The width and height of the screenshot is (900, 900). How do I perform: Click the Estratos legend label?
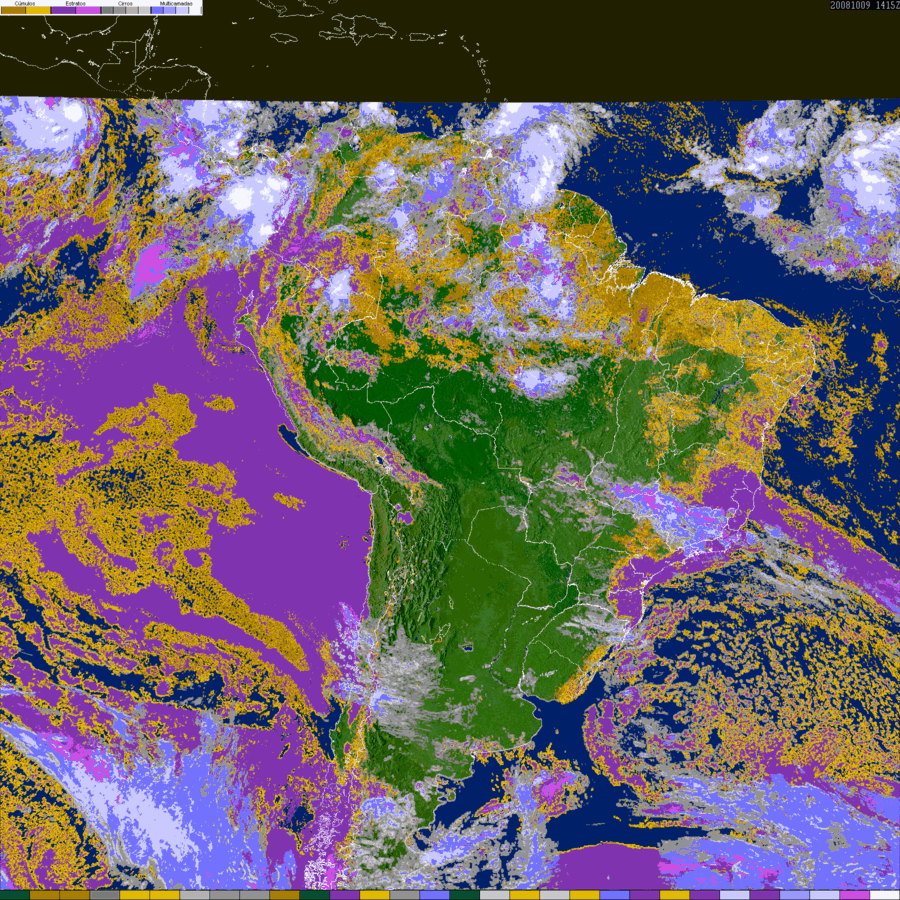(x=76, y=3)
